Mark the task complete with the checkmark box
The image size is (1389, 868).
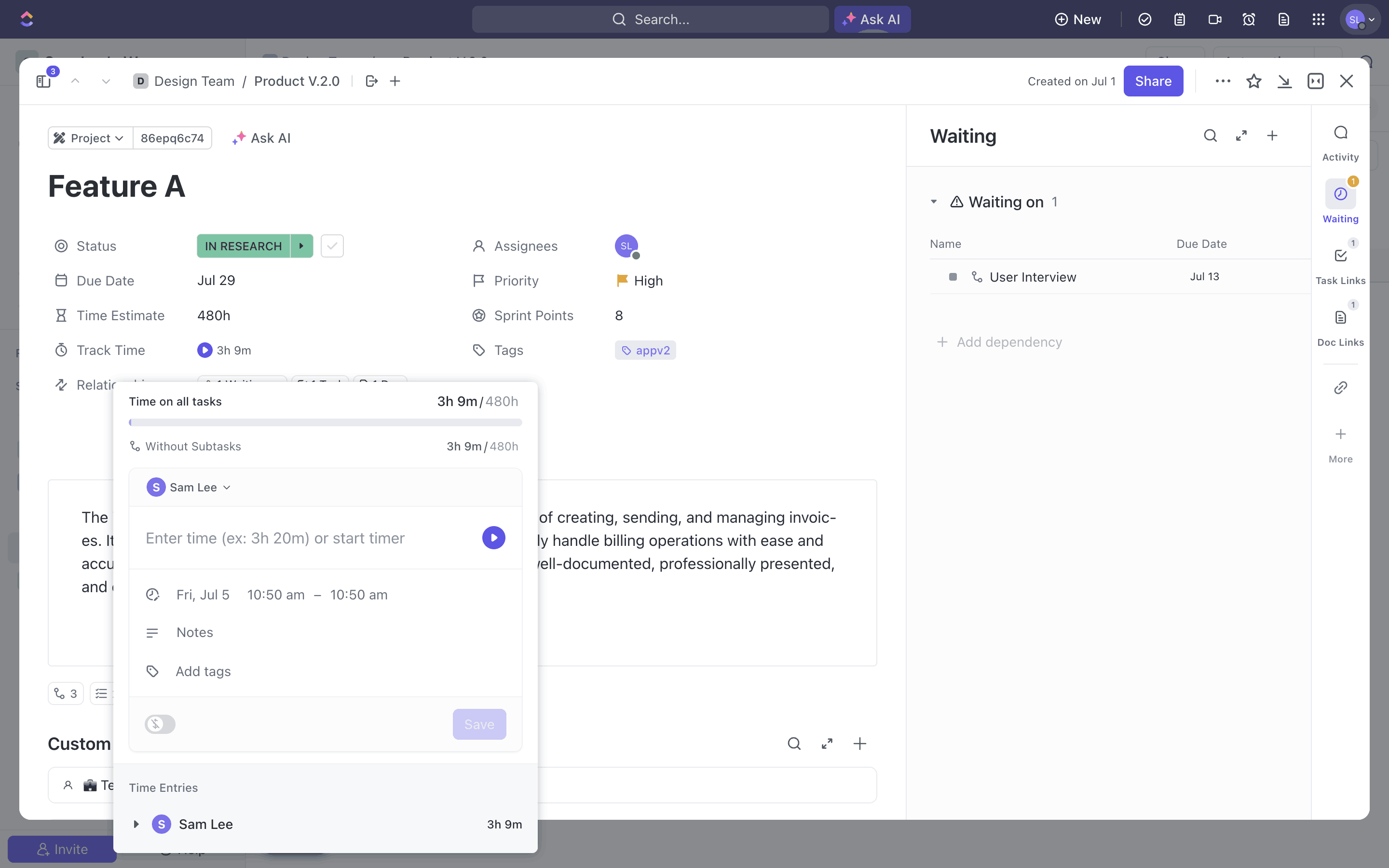pyautogui.click(x=332, y=246)
